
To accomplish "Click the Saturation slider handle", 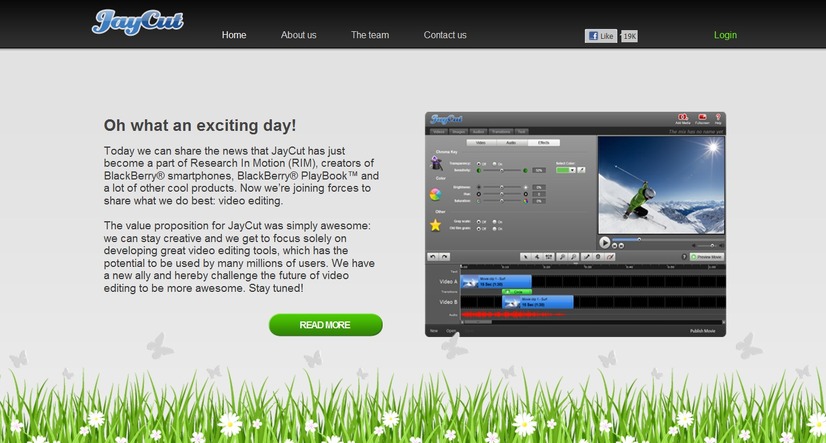I will point(502,201).
